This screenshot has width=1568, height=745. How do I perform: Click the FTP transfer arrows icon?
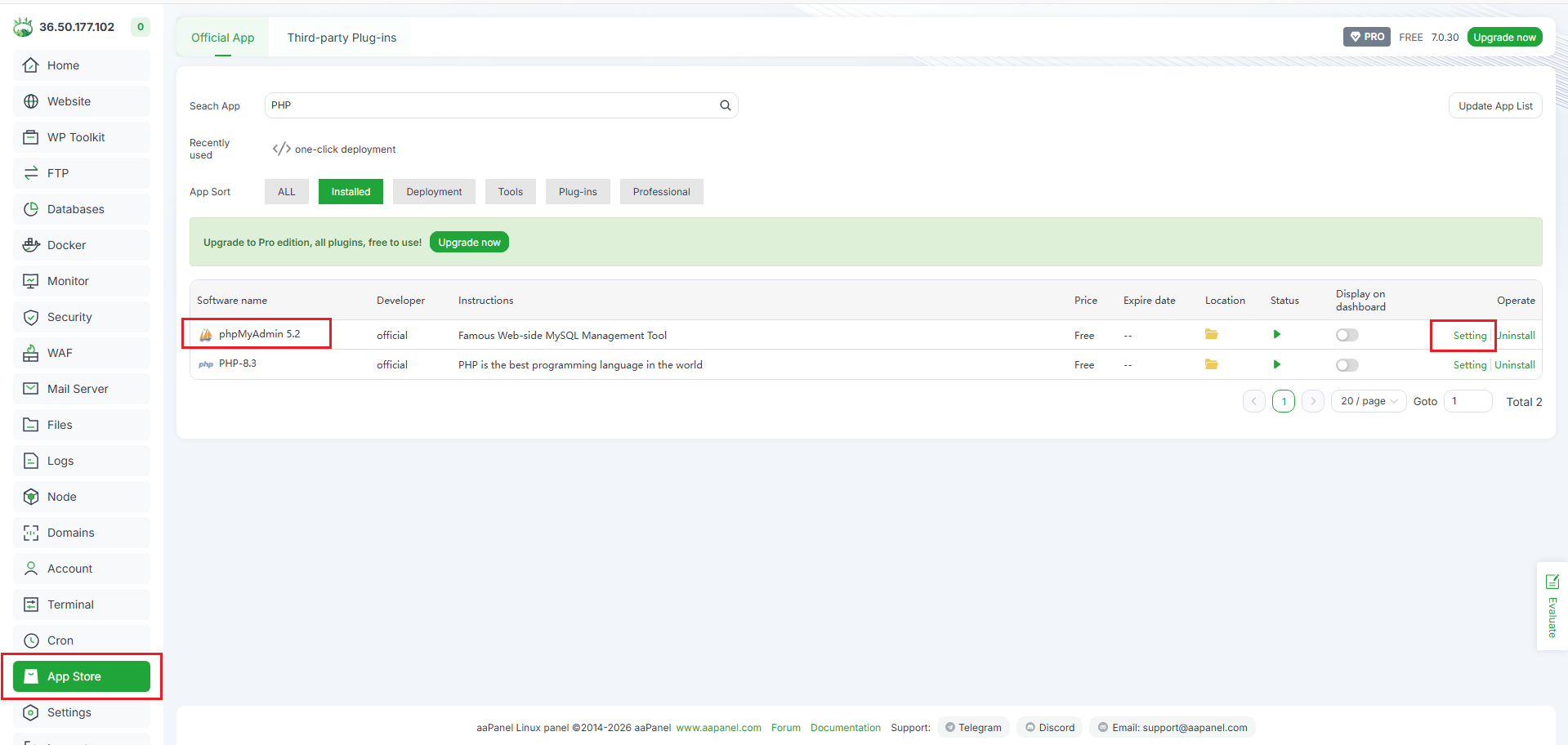point(31,173)
